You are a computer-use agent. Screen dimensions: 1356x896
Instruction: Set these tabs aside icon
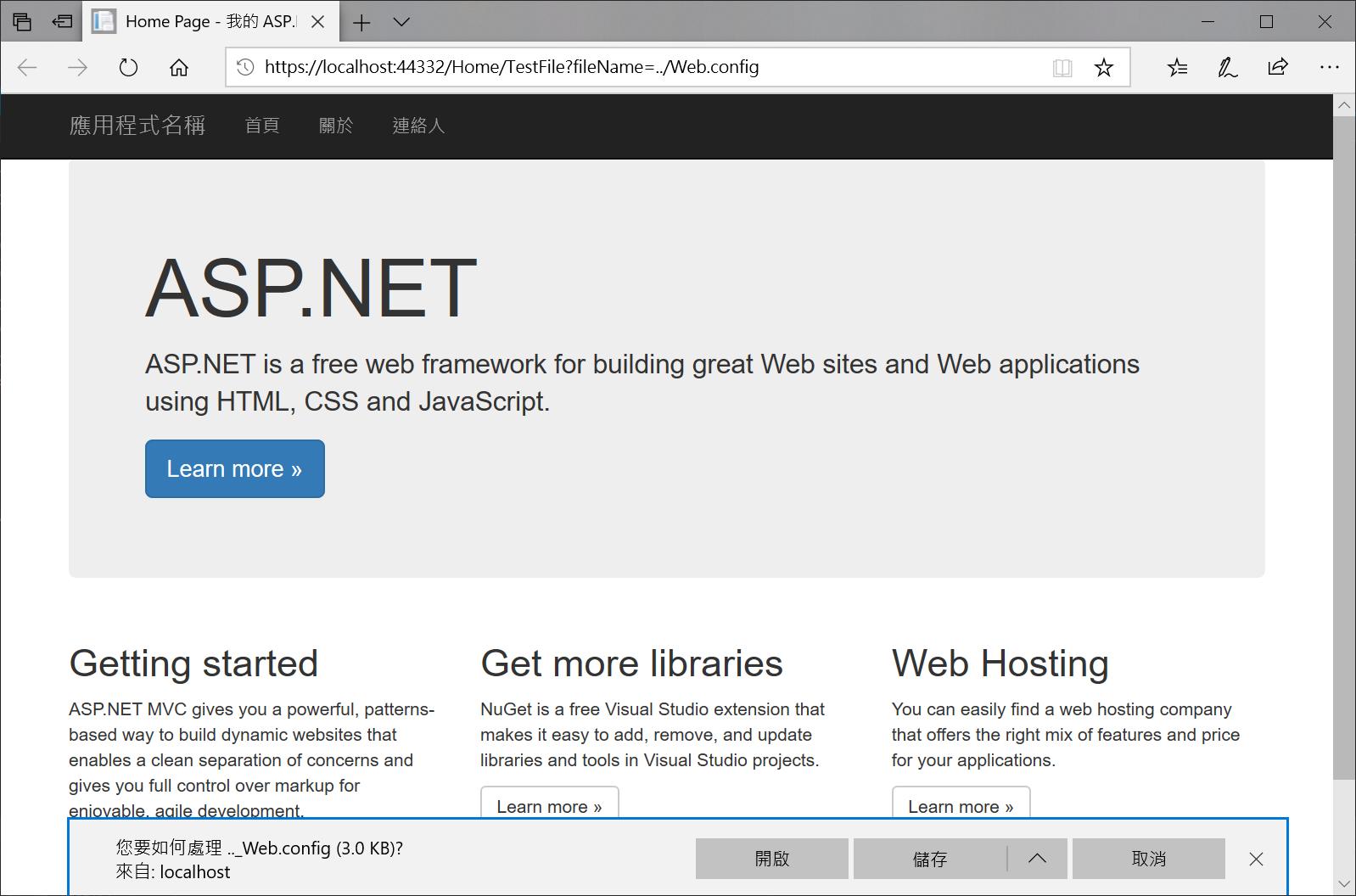coord(62,21)
